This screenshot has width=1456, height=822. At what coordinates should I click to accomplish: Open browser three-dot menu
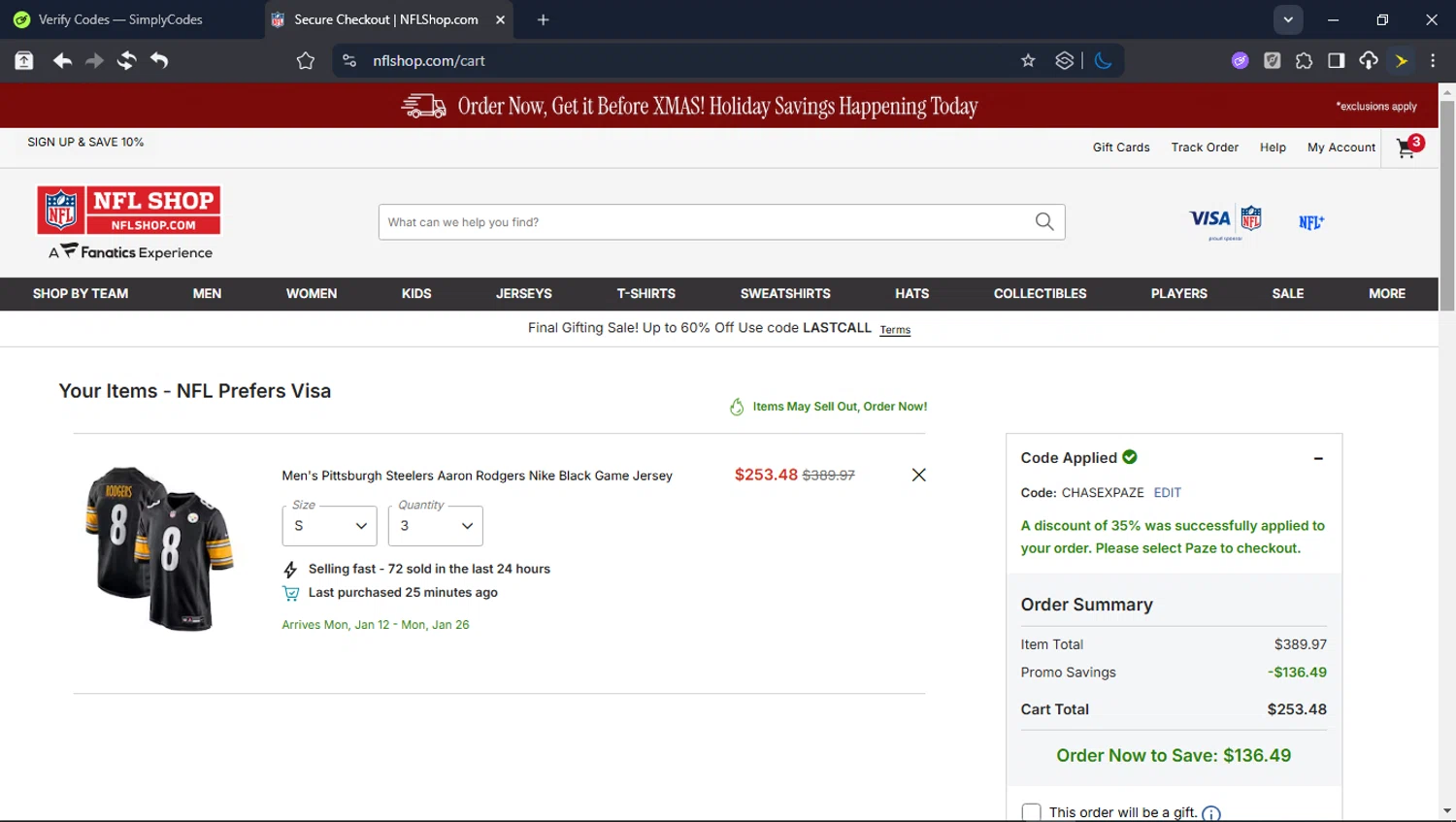(x=1433, y=60)
